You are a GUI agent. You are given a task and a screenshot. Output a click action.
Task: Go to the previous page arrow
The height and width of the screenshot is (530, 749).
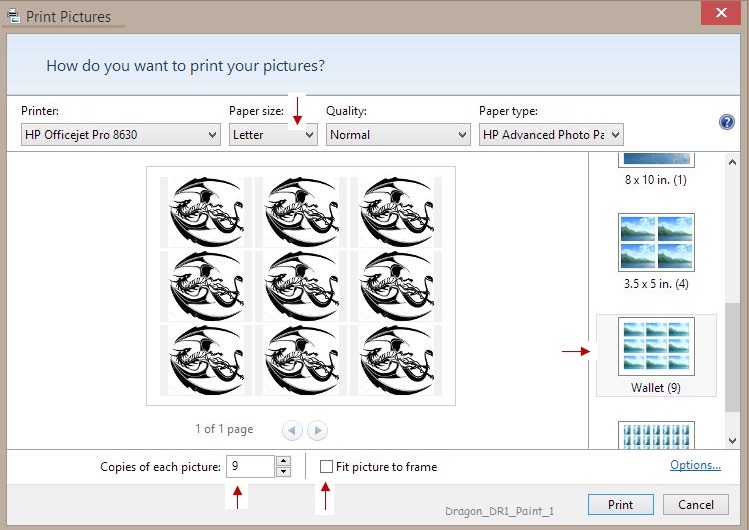coord(292,430)
